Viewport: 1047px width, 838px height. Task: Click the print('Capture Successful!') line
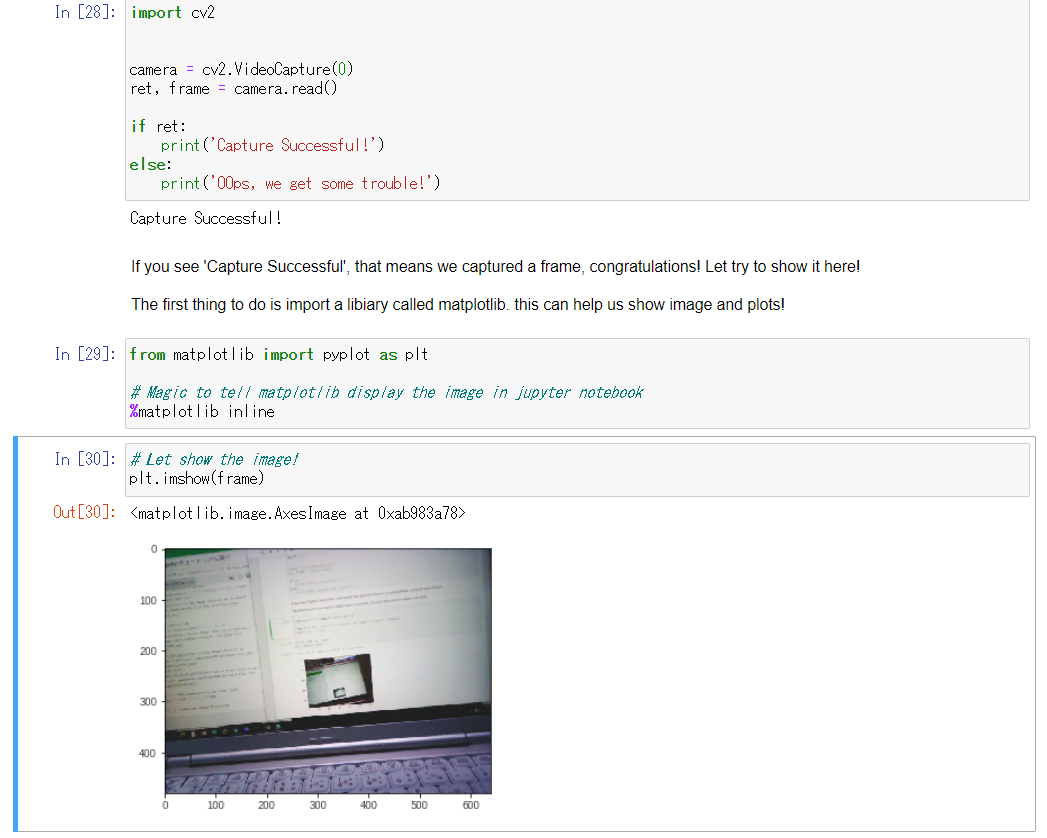click(x=272, y=146)
